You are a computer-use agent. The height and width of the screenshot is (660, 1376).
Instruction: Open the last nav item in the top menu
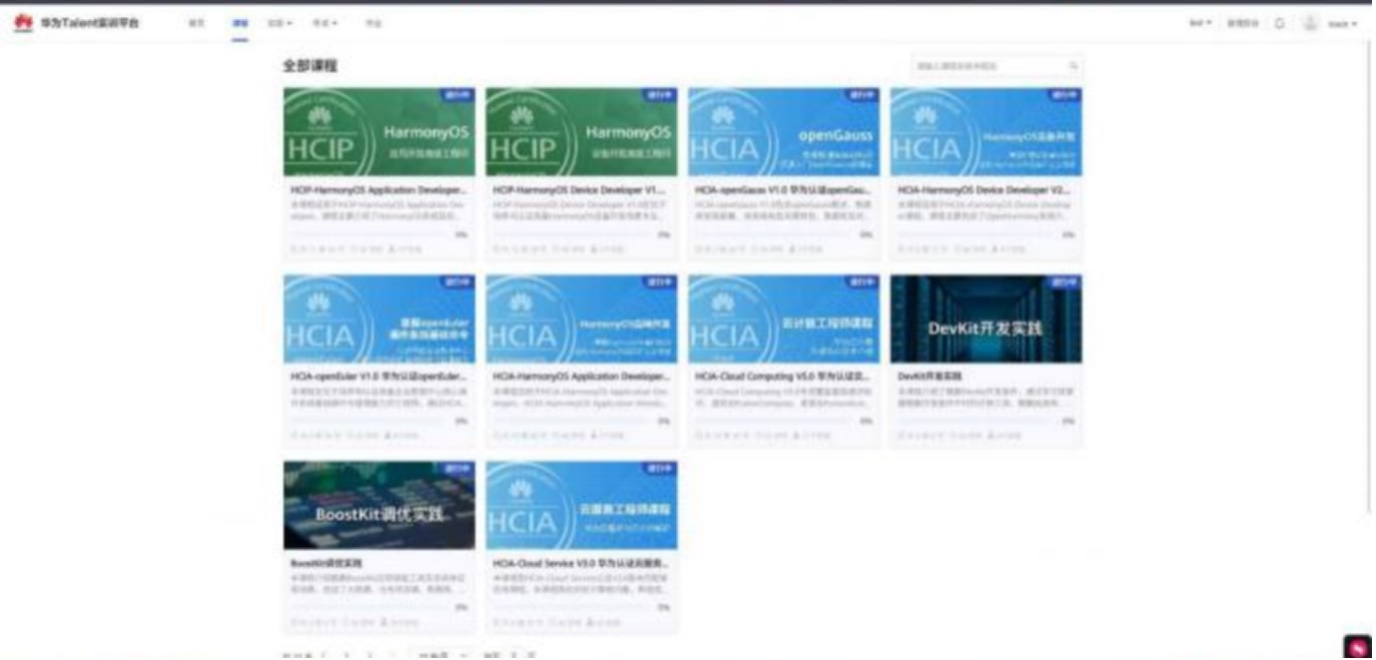click(373, 23)
